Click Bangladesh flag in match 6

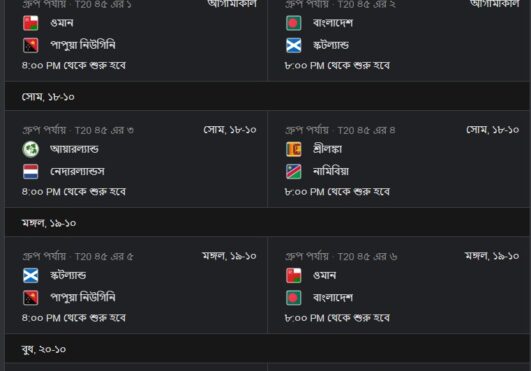click(293, 298)
